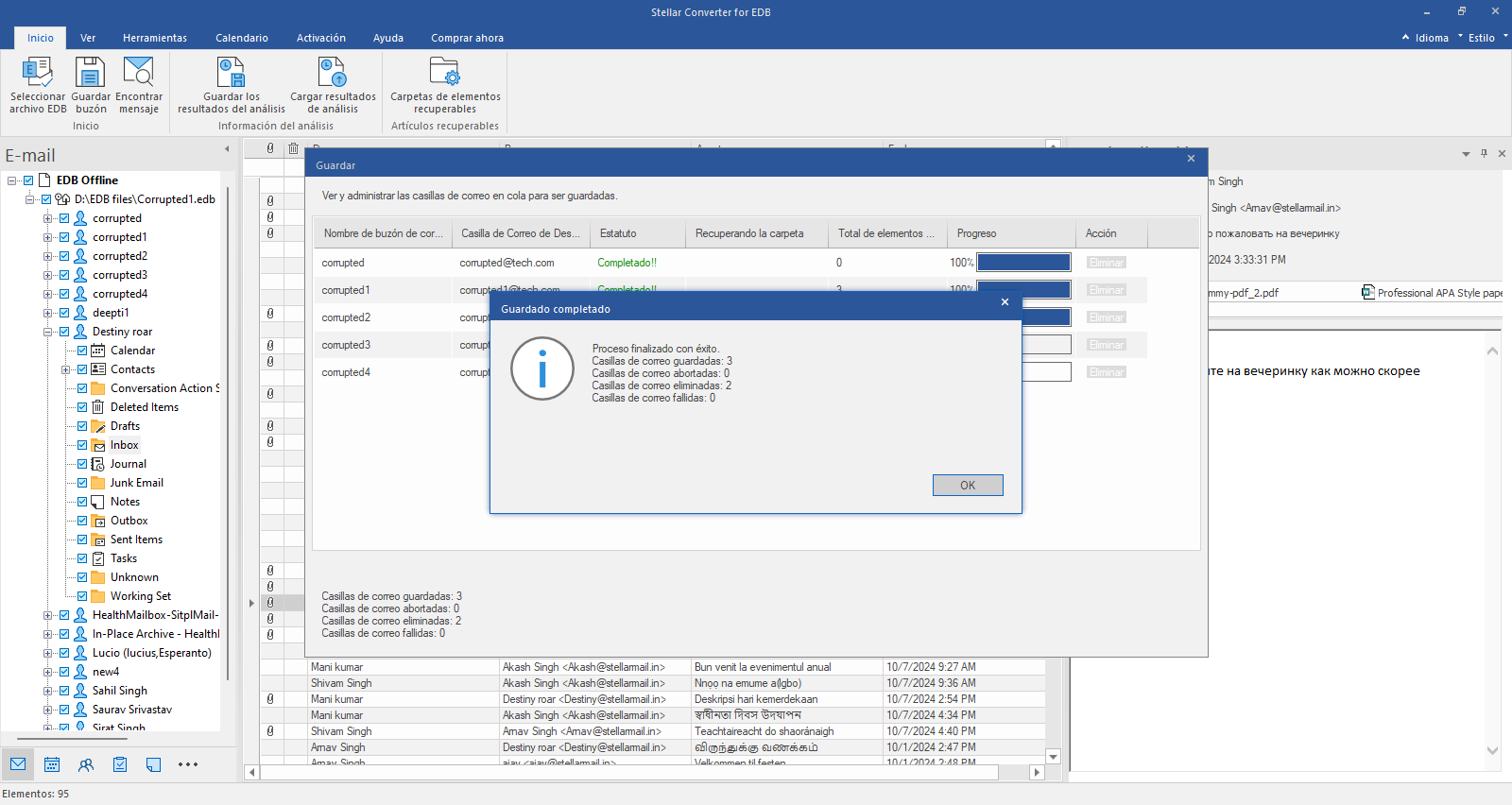Click the Seleccionar archivo EDB icon
This screenshot has height=805, width=1512.
[38, 72]
